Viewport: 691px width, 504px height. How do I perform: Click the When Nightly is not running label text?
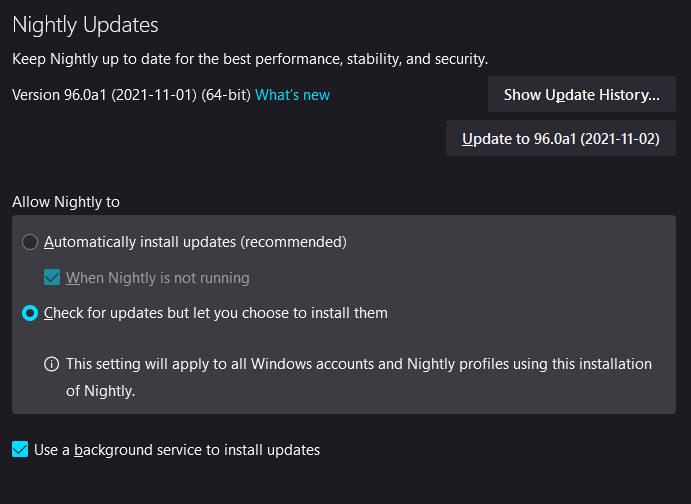coord(158,278)
